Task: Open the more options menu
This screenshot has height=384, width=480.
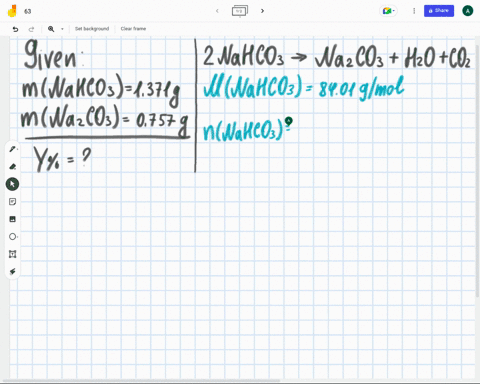Action: point(414,11)
